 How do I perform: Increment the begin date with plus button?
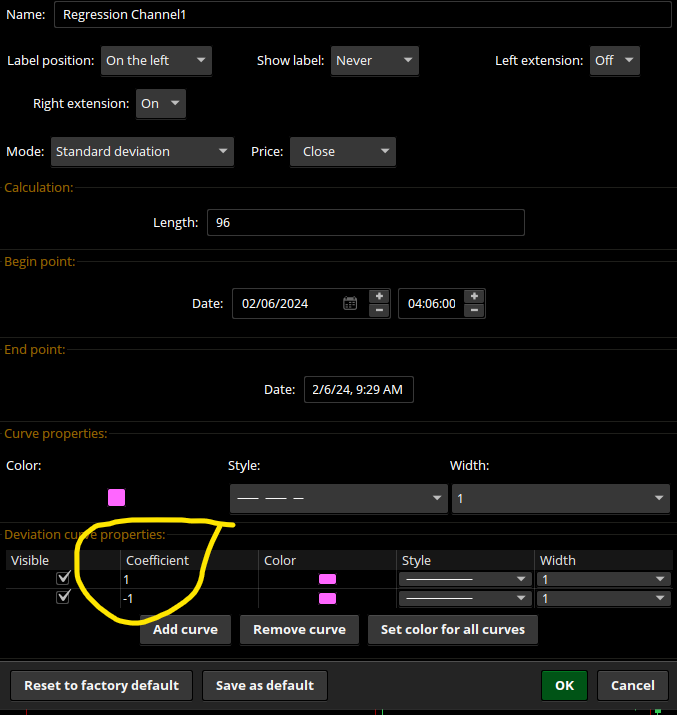(379, 296)
